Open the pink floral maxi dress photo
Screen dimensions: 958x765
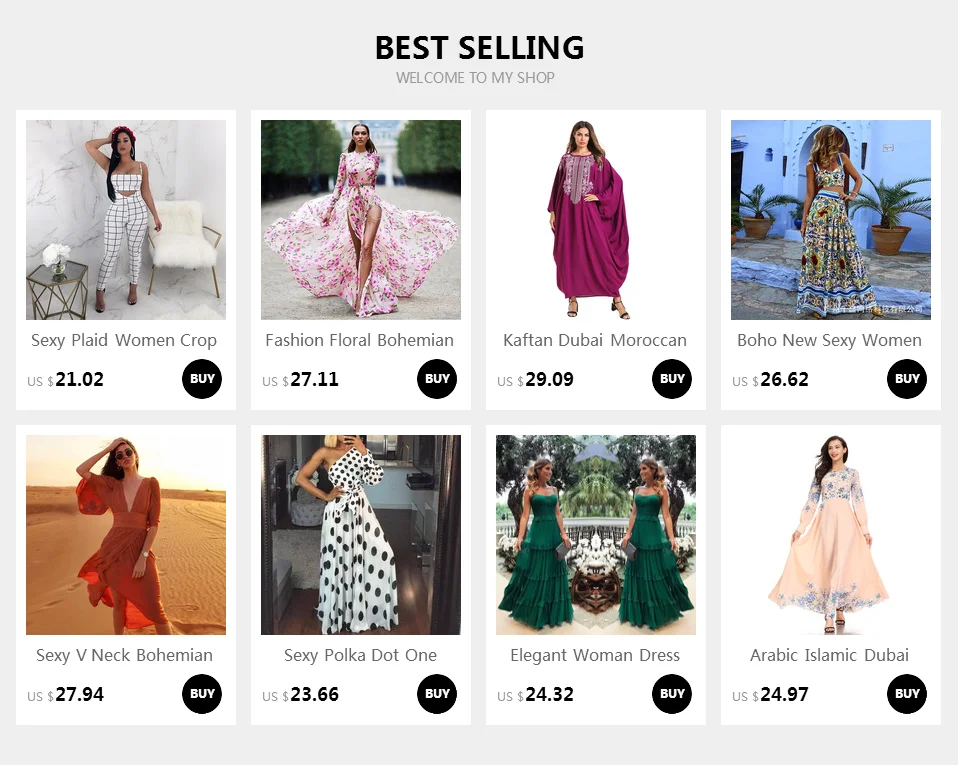[x=361, y=220]
